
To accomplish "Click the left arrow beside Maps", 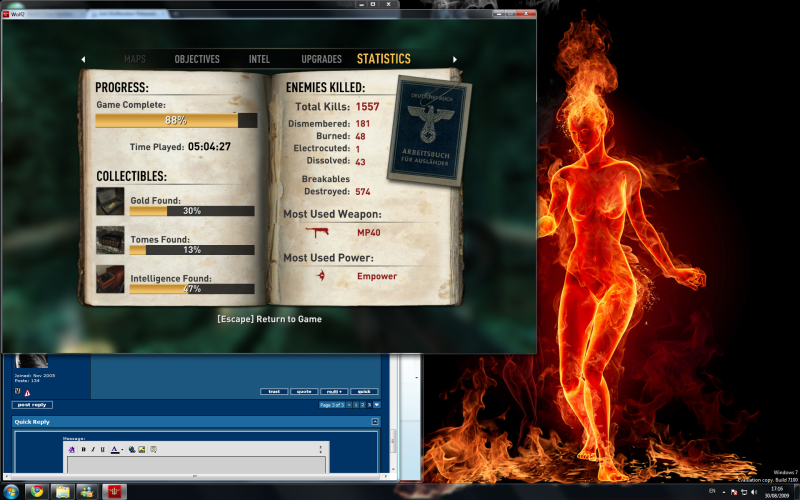I will [x=83, y=59].
